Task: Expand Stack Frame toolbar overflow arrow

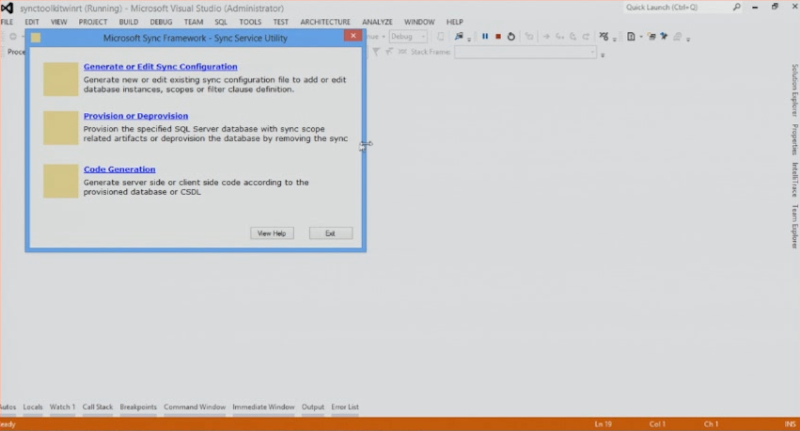Action: click(x=603, y=55)
